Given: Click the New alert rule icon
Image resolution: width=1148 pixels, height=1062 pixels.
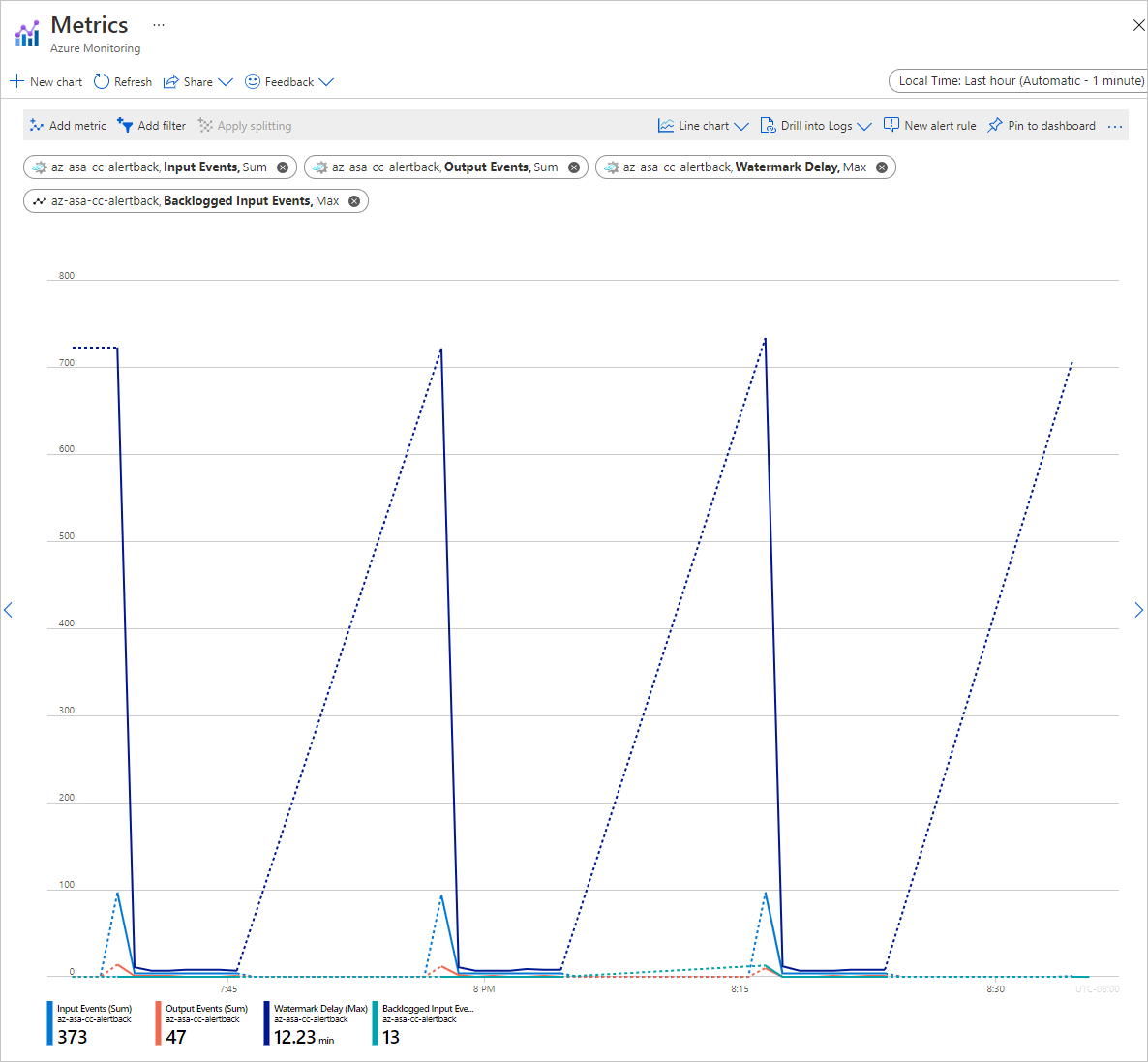Looking at the screenshot, I should click(891, 125).
